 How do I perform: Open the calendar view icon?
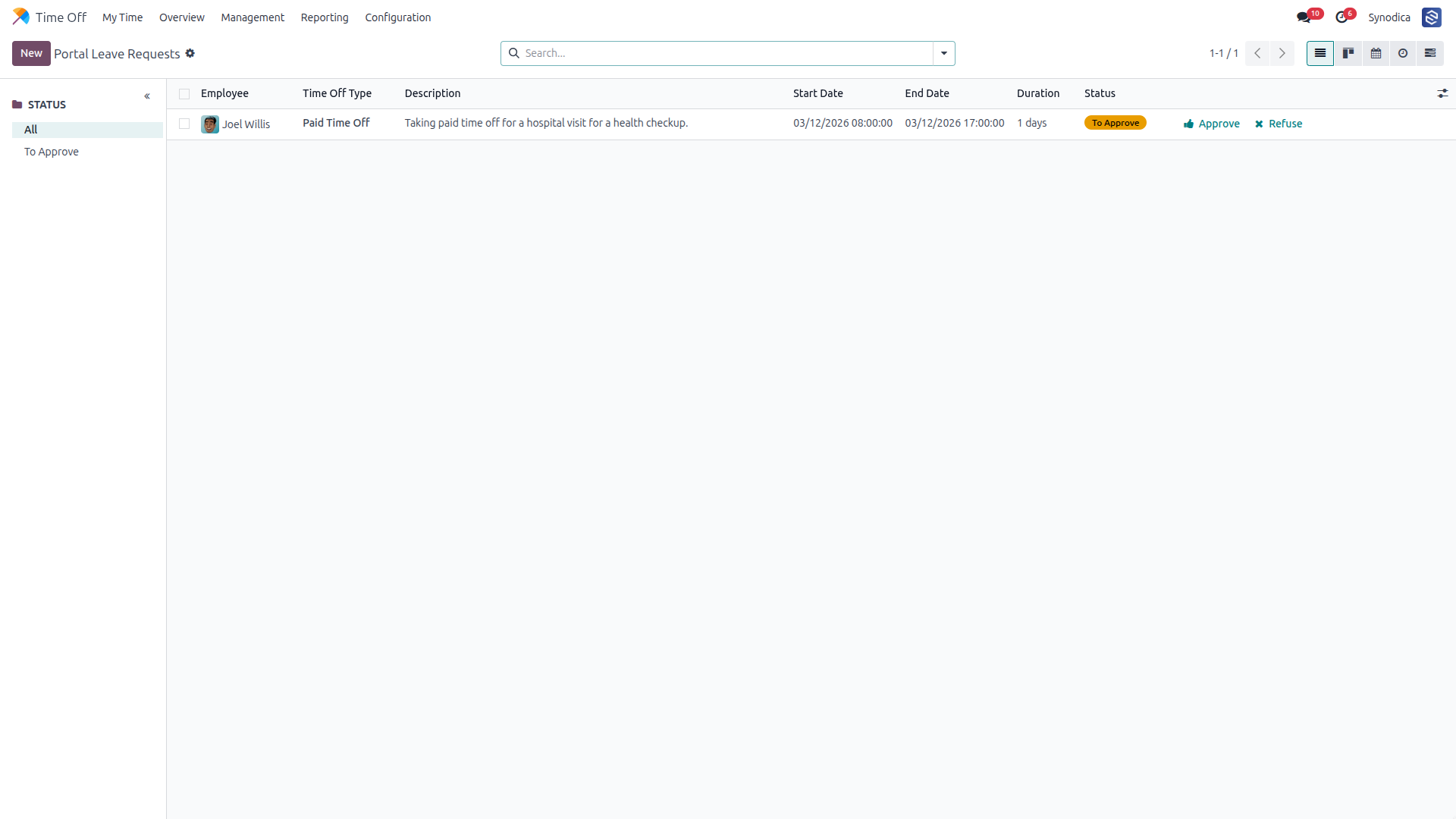click(x=1376, y=53)
